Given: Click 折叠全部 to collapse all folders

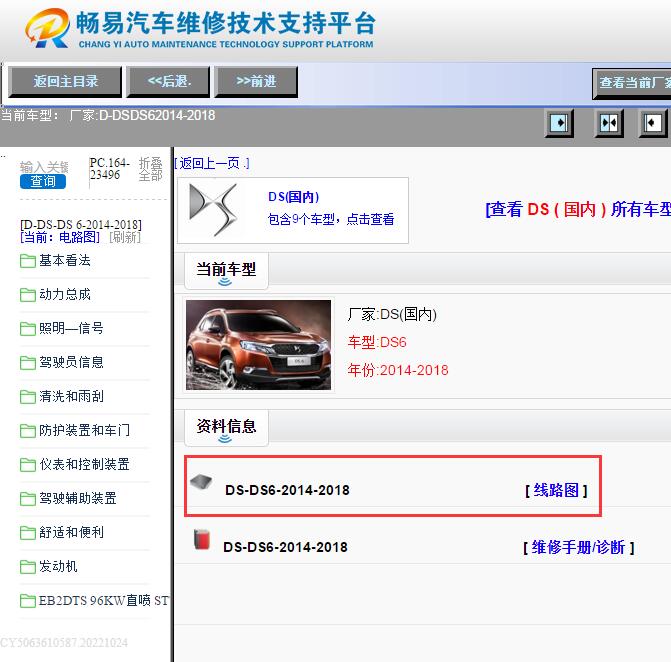Looking at the screenshot, I should [x=151, y=169].
